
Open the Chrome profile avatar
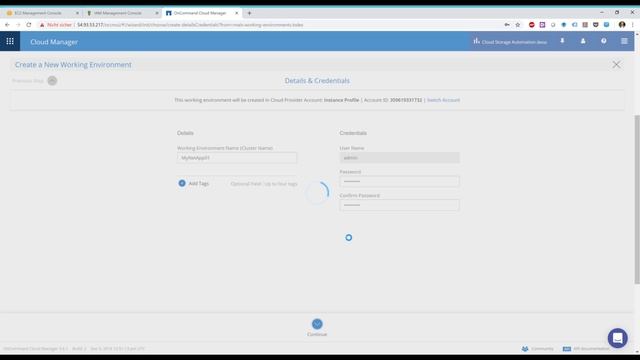[x=622, y=25]
